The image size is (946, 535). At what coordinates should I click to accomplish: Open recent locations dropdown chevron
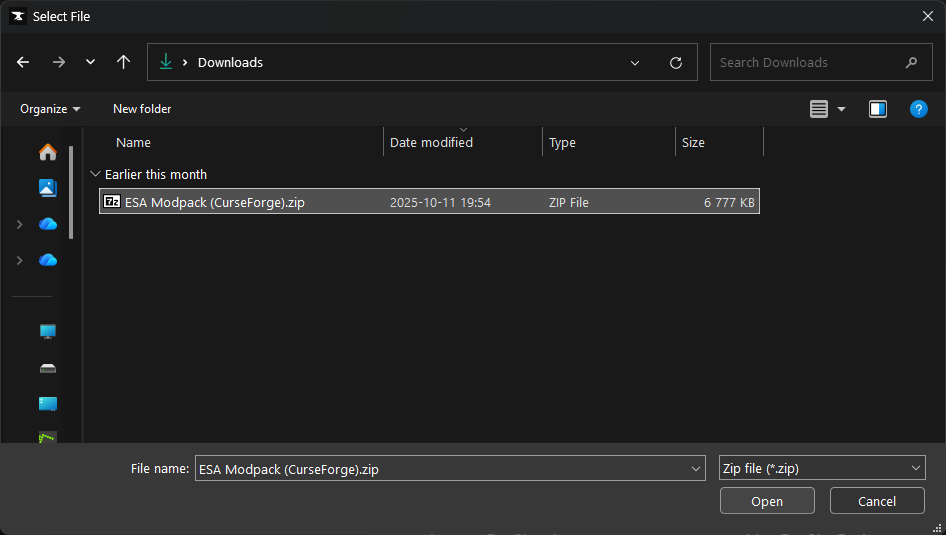(x=90, y=62)
